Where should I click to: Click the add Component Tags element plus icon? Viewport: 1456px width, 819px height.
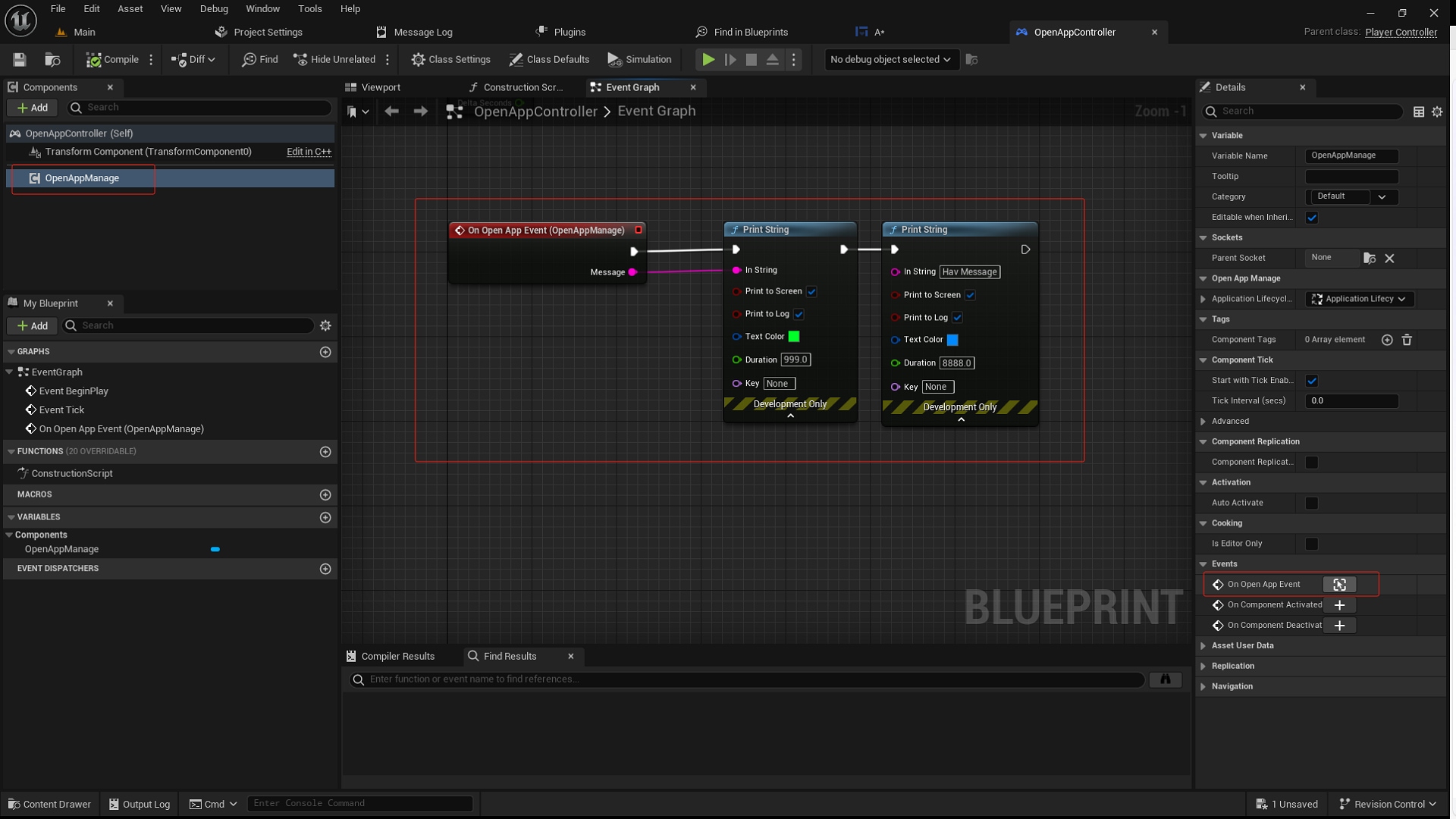point(1386,340)
